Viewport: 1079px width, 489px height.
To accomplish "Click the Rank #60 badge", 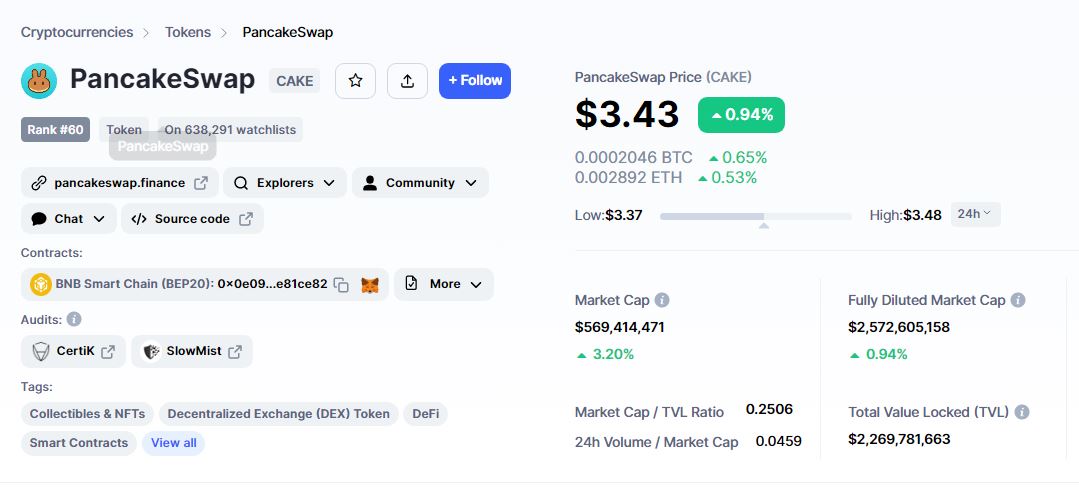I will tap(55, 129).
